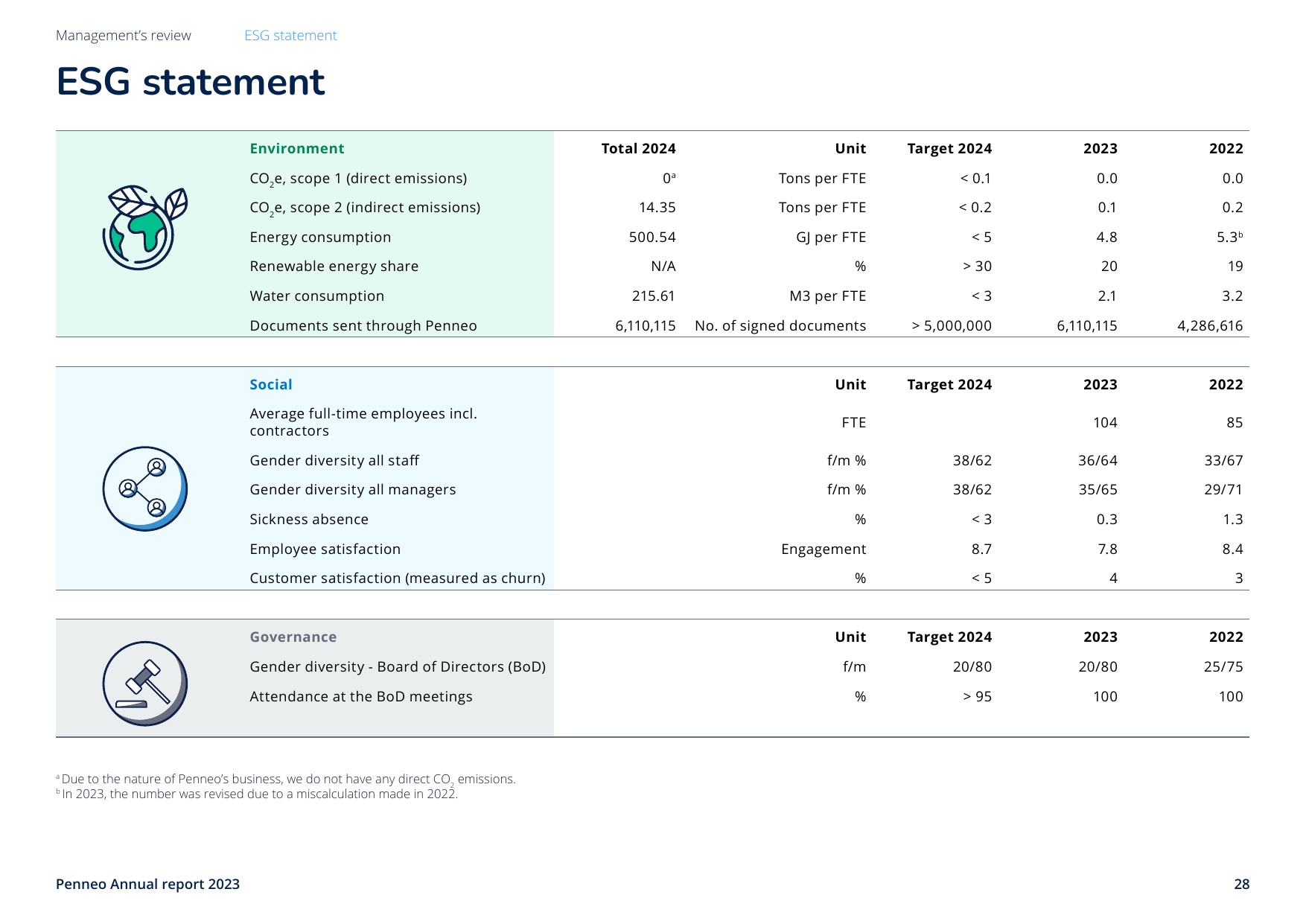Select CO2e scope 1 direct emissions label
Viewport: 1306px width, 924px height.
click(358, 179)
